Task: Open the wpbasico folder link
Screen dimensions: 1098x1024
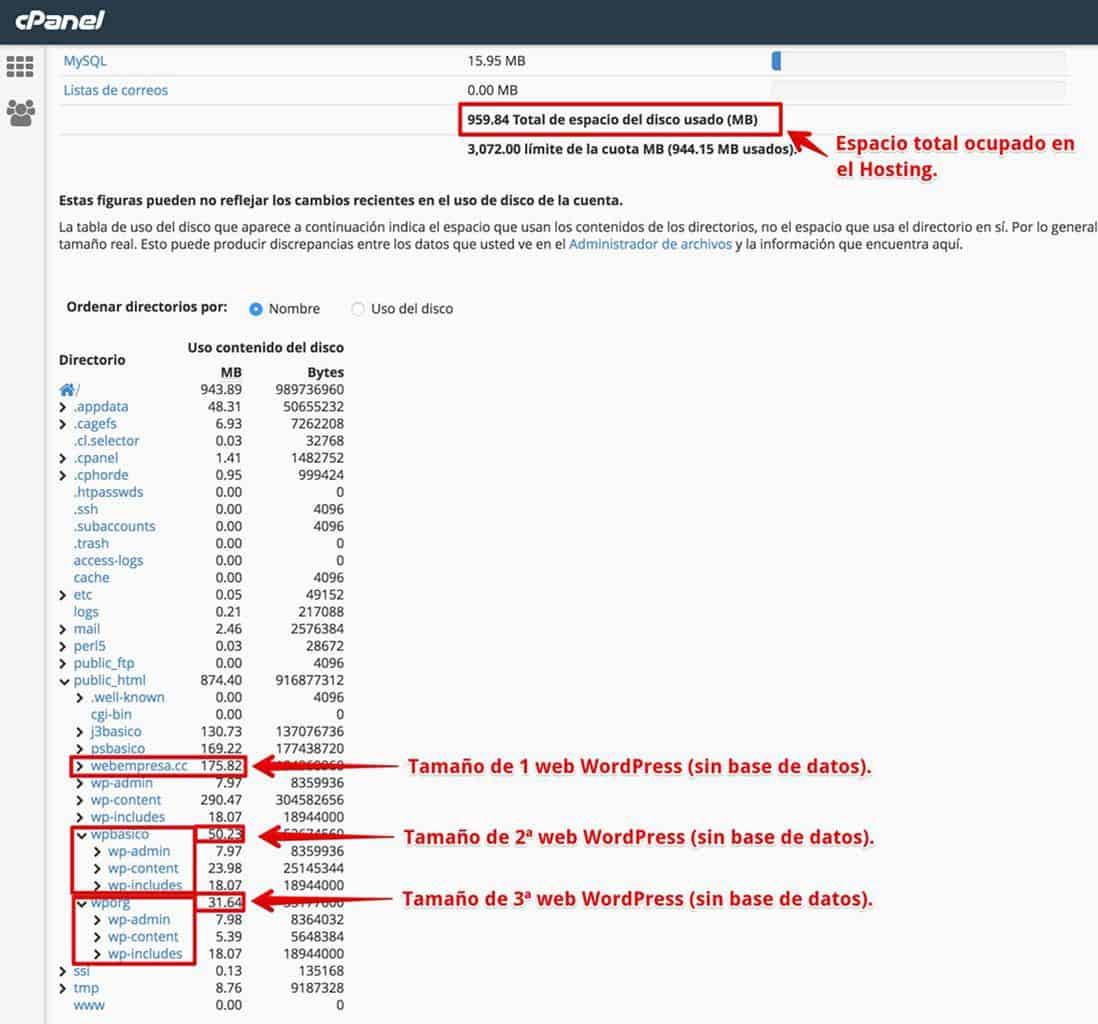Action: (x=119, y=834)
